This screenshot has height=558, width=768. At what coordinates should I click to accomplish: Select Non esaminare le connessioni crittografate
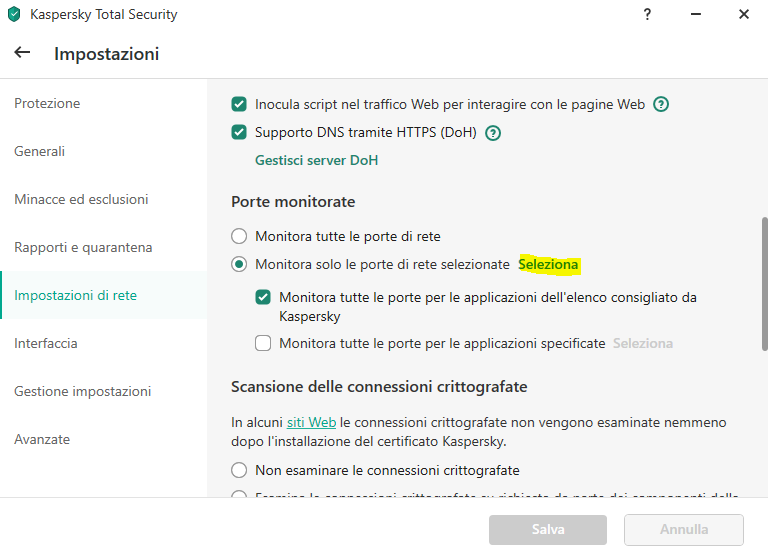pyautogui.click(x=239, y=470)
